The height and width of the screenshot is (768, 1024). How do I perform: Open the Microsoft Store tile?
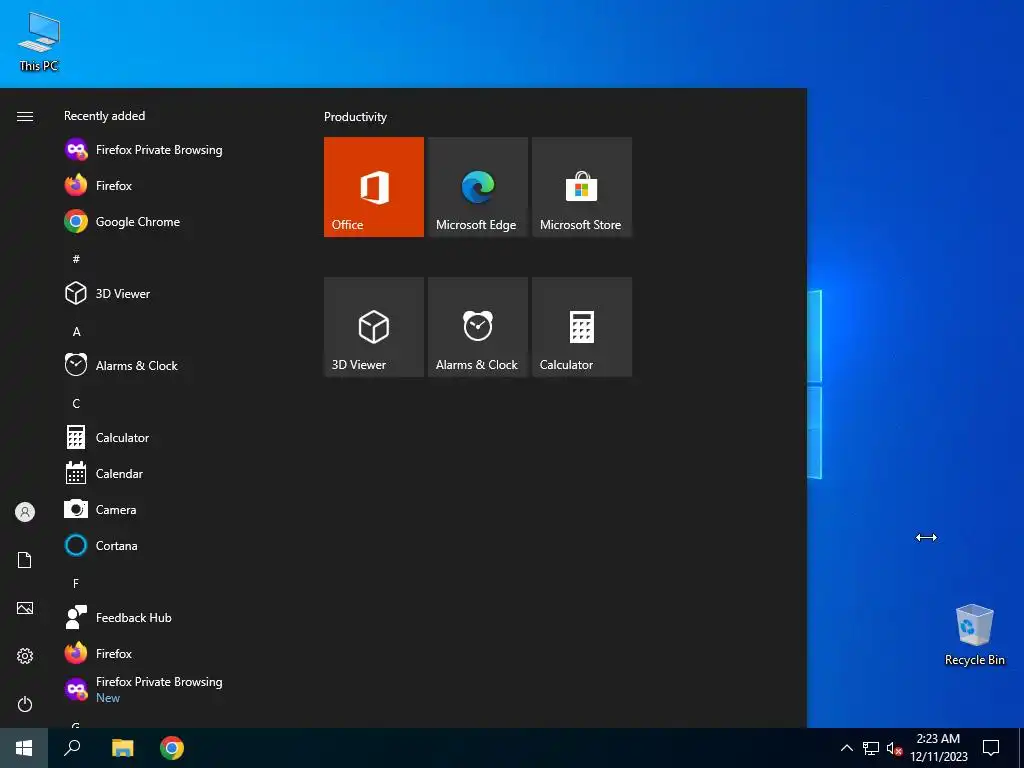point(582,187)
